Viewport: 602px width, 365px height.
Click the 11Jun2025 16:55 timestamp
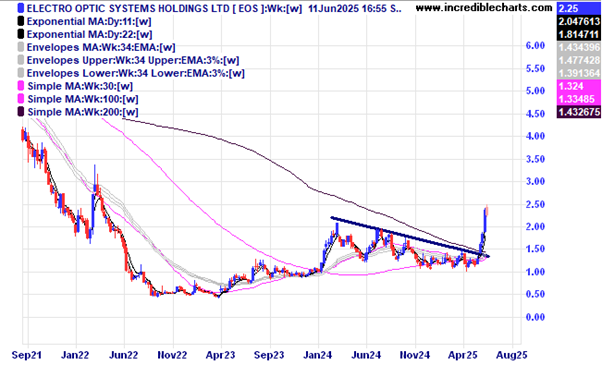pos(347,8)
